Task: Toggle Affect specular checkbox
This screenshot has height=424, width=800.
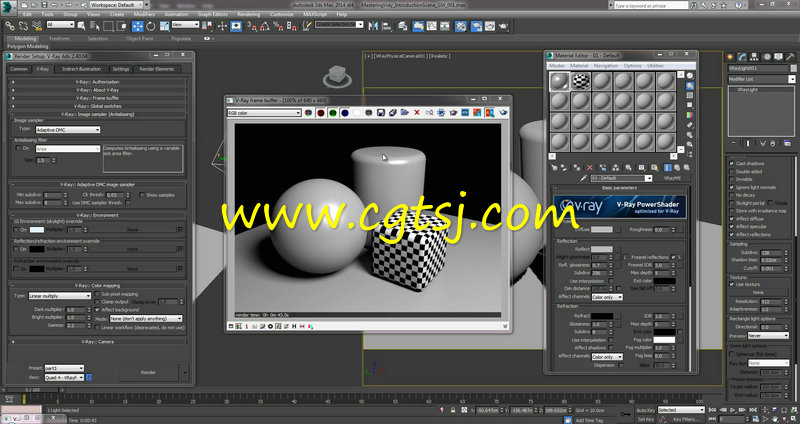Action: 732,227
